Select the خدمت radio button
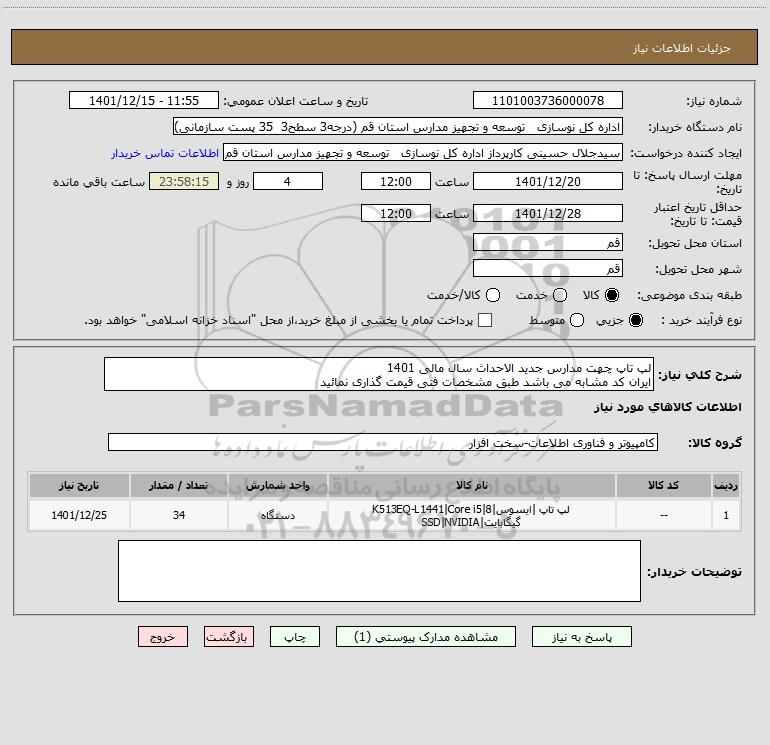The width and height of the screenshot is (770, 745). click(x=560, y=295)
